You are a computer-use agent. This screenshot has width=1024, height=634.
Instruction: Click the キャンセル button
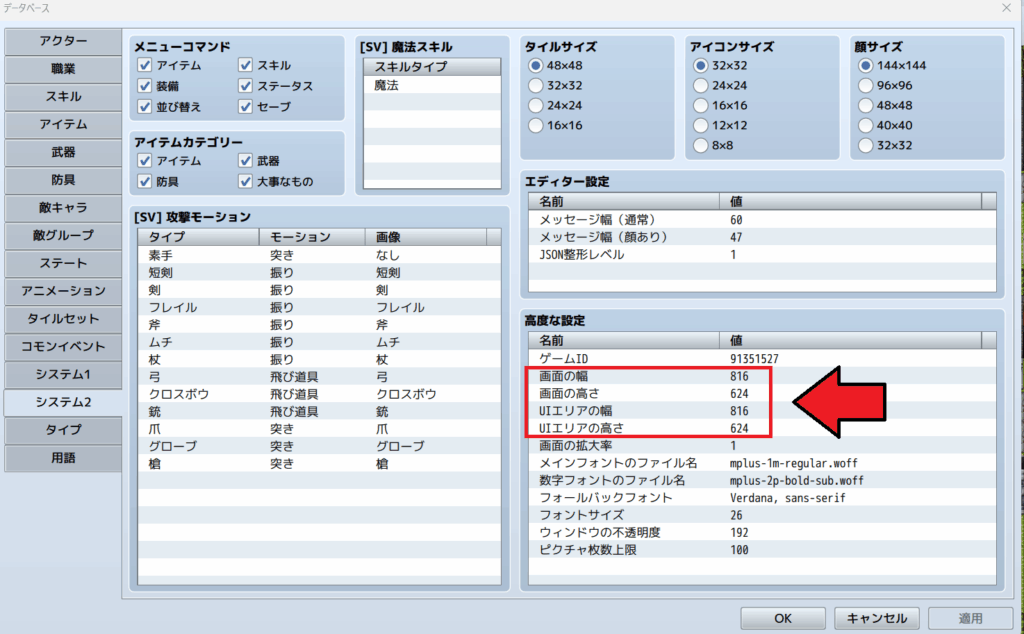coord(876,618)
